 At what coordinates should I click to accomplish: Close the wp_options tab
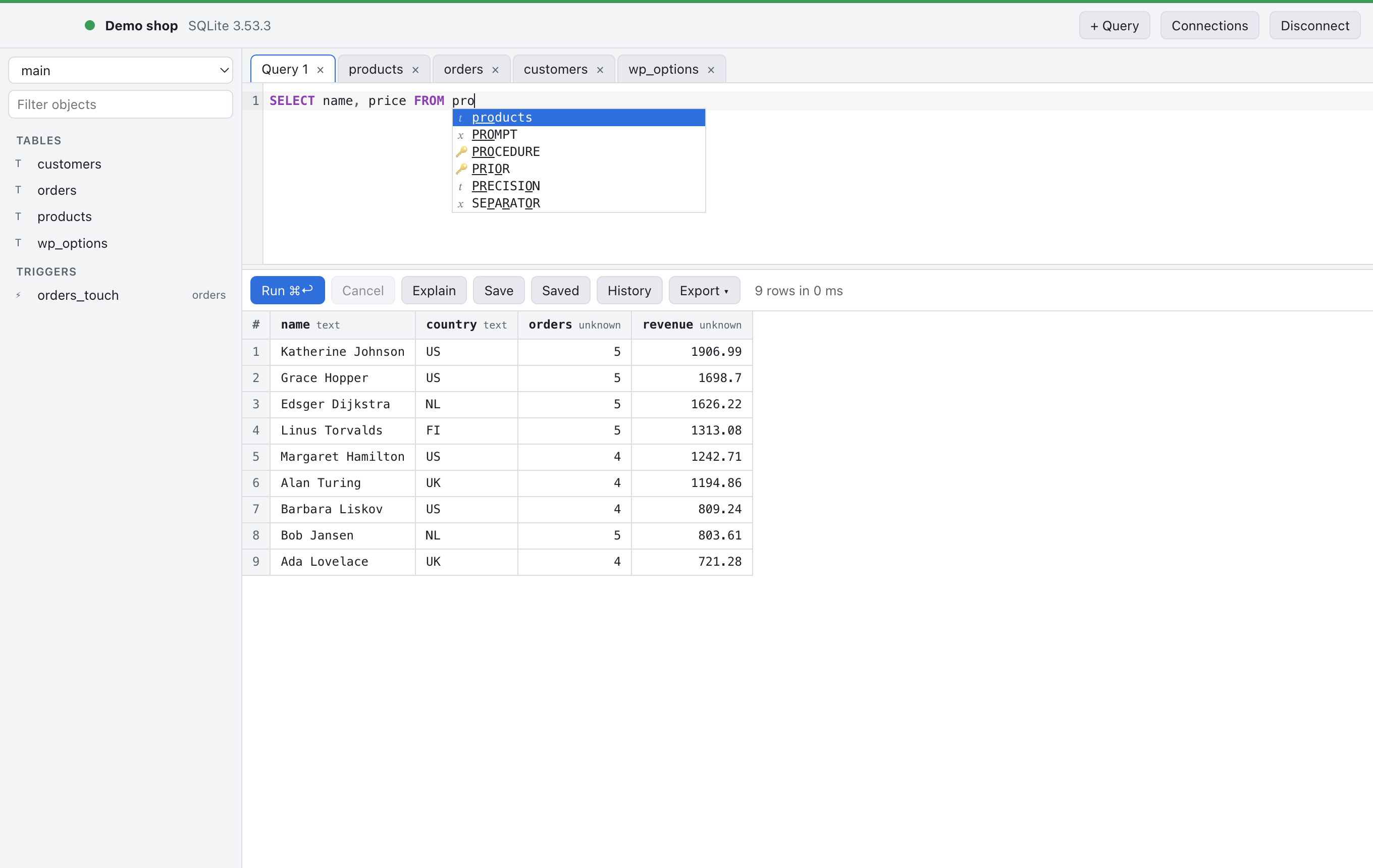tap(711, 70)
